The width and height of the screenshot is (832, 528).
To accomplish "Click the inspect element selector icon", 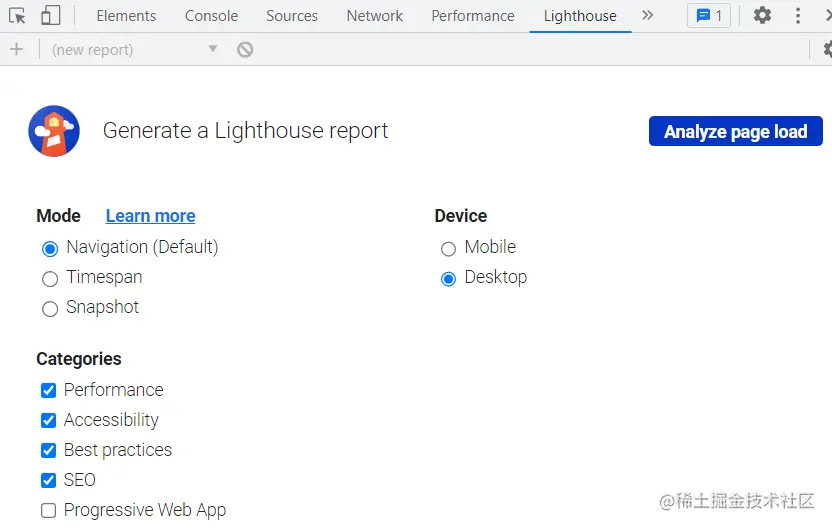I will pos(17,16).
